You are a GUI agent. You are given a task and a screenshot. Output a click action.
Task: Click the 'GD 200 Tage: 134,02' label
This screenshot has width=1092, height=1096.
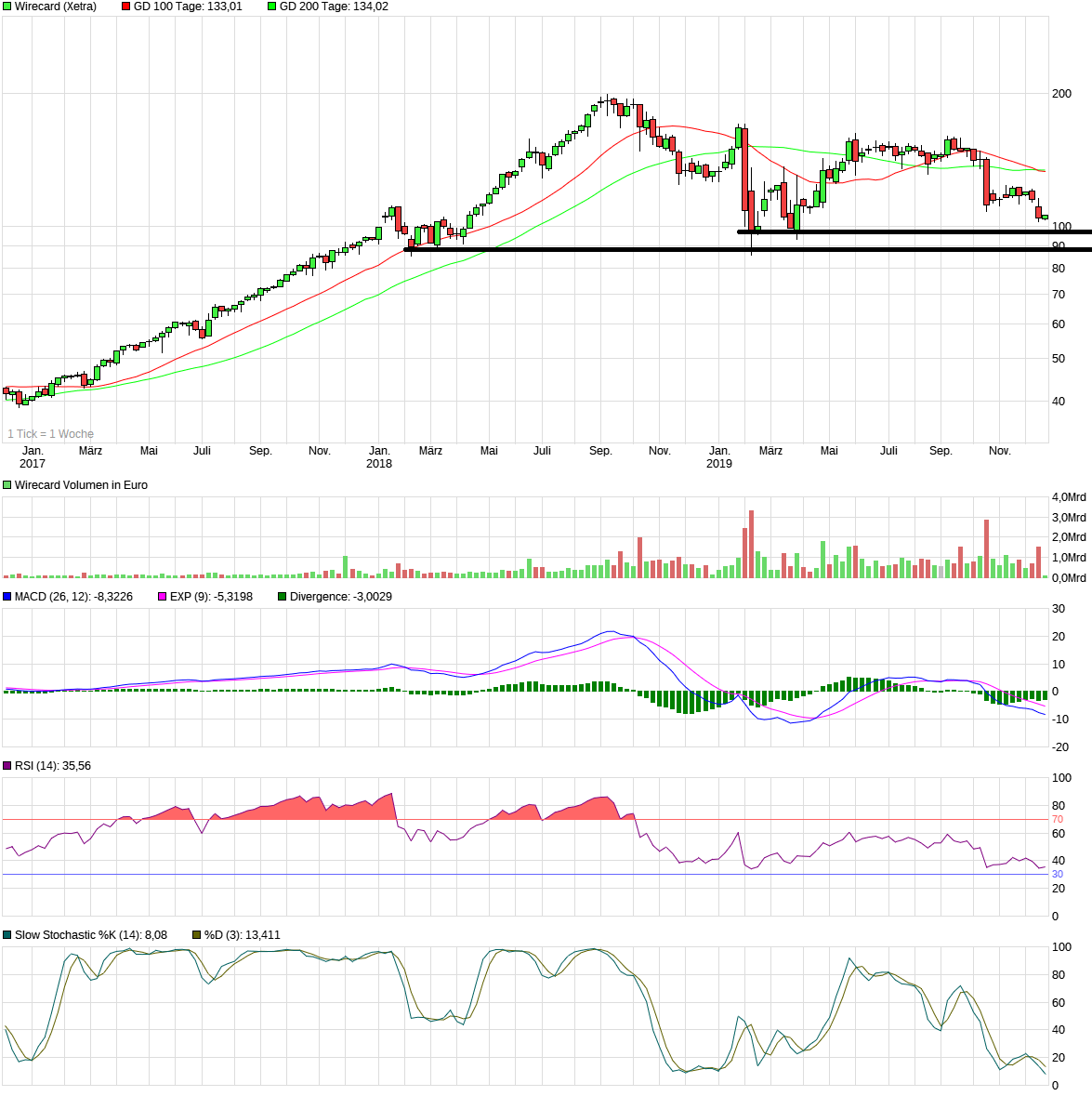(334, 7)
